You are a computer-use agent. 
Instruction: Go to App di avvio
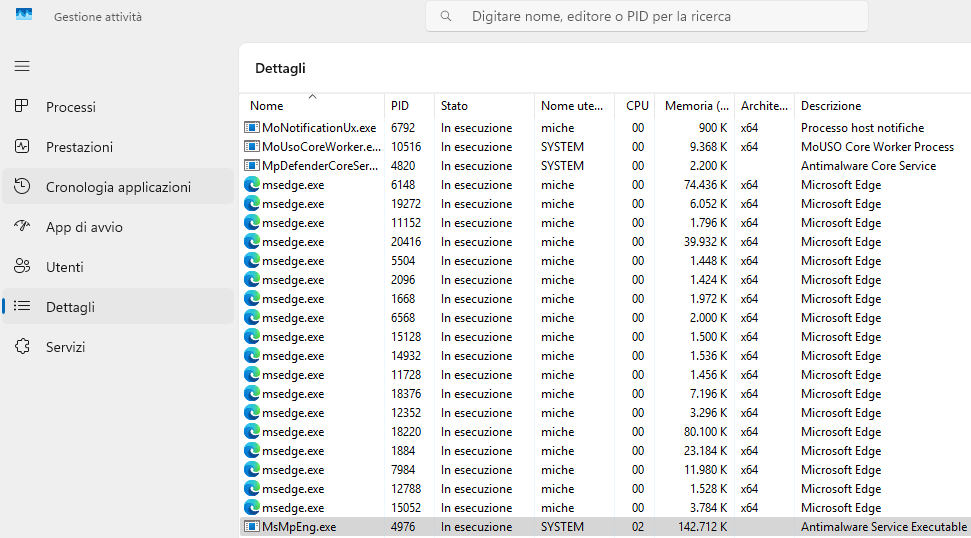pyautogui.click(x=118, y=227)
